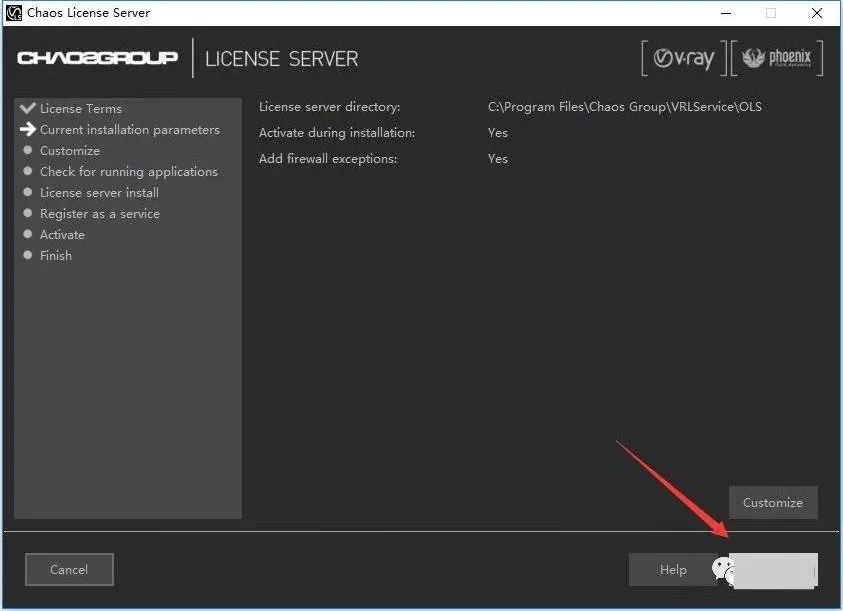Select the Activate step
The image size is (843, 611).
click(62, 235)
